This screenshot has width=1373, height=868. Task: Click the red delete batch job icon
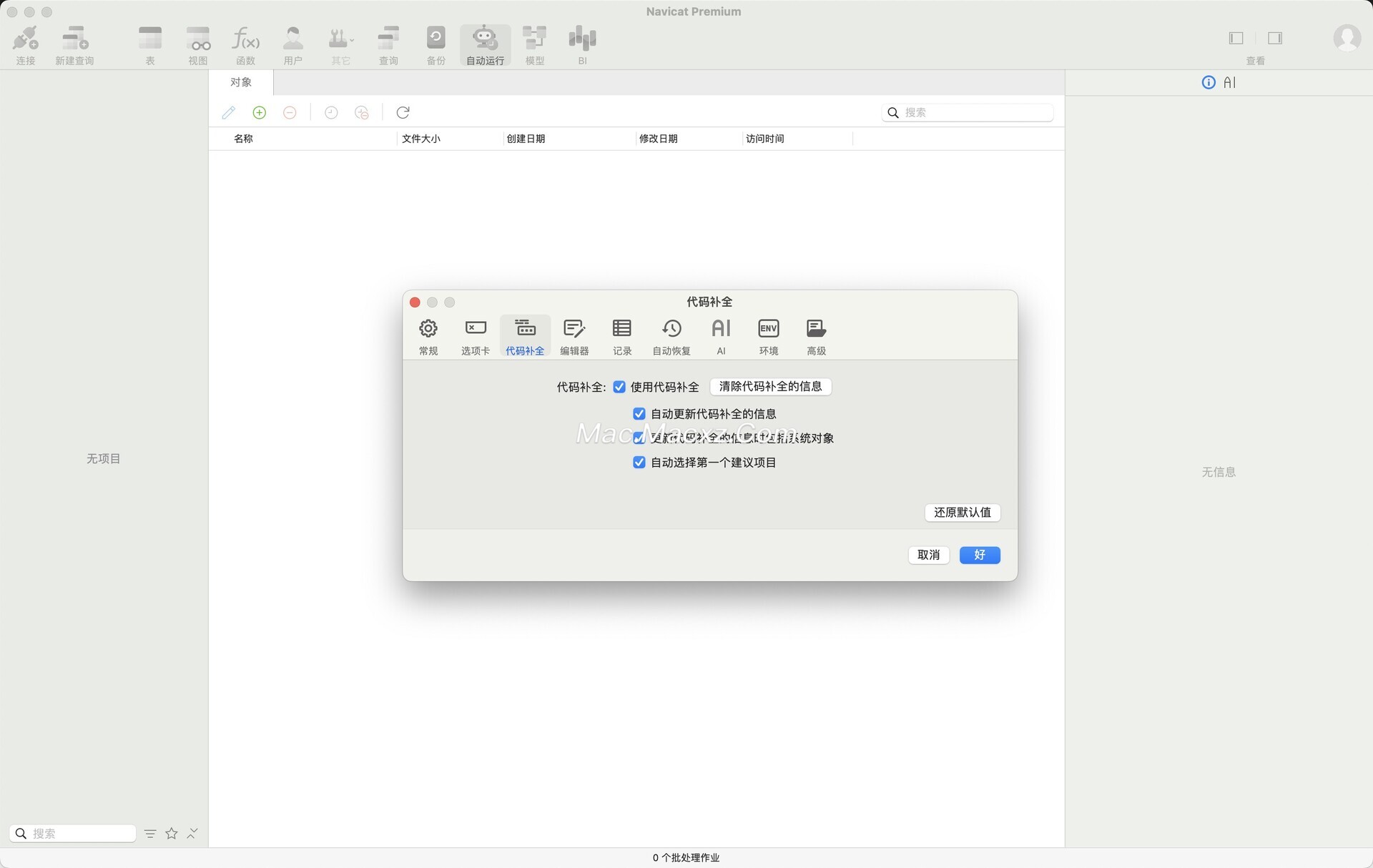[x=290, y=112]
